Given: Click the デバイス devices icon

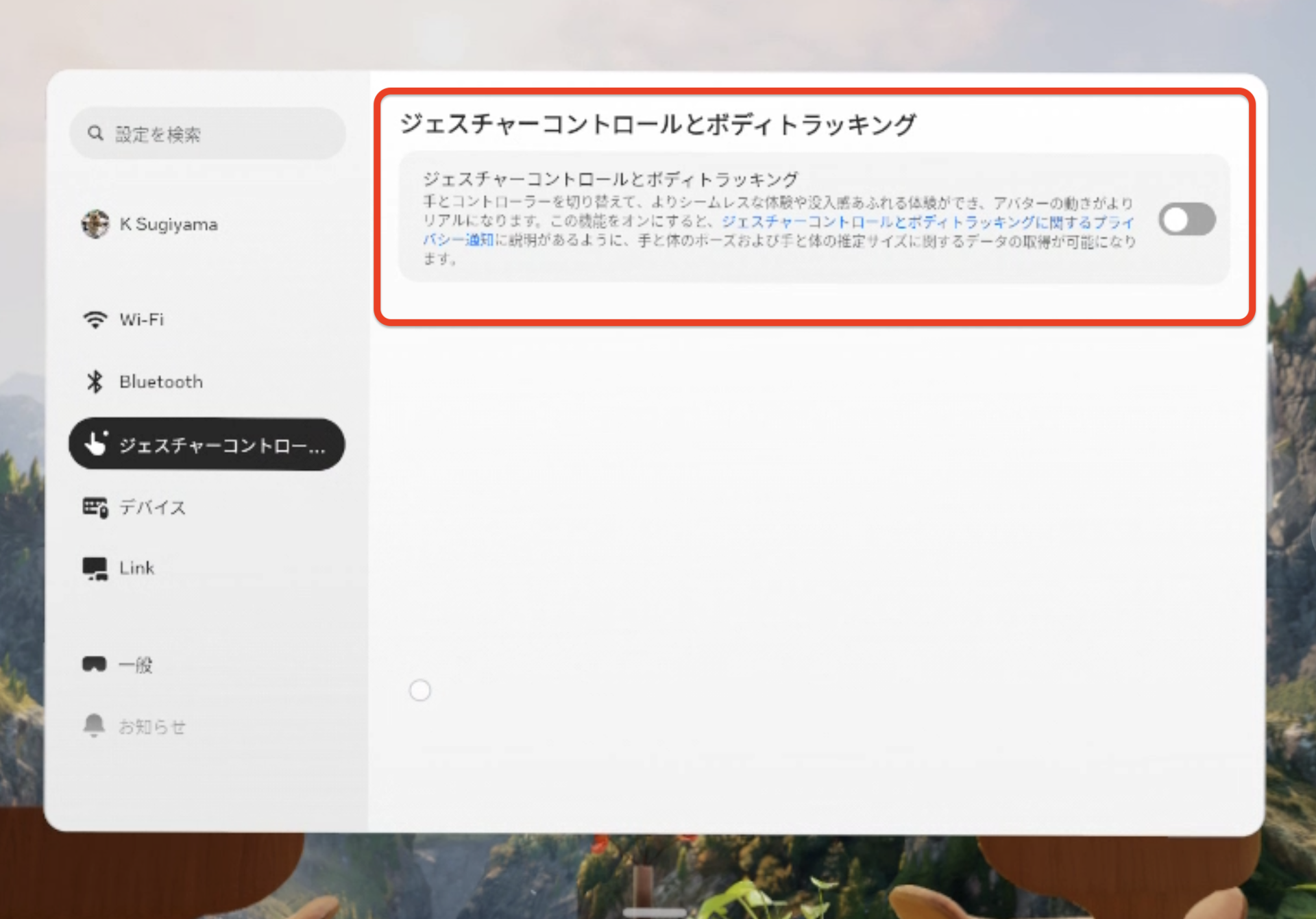Looking at the screenshot, I should click(95, 507).
